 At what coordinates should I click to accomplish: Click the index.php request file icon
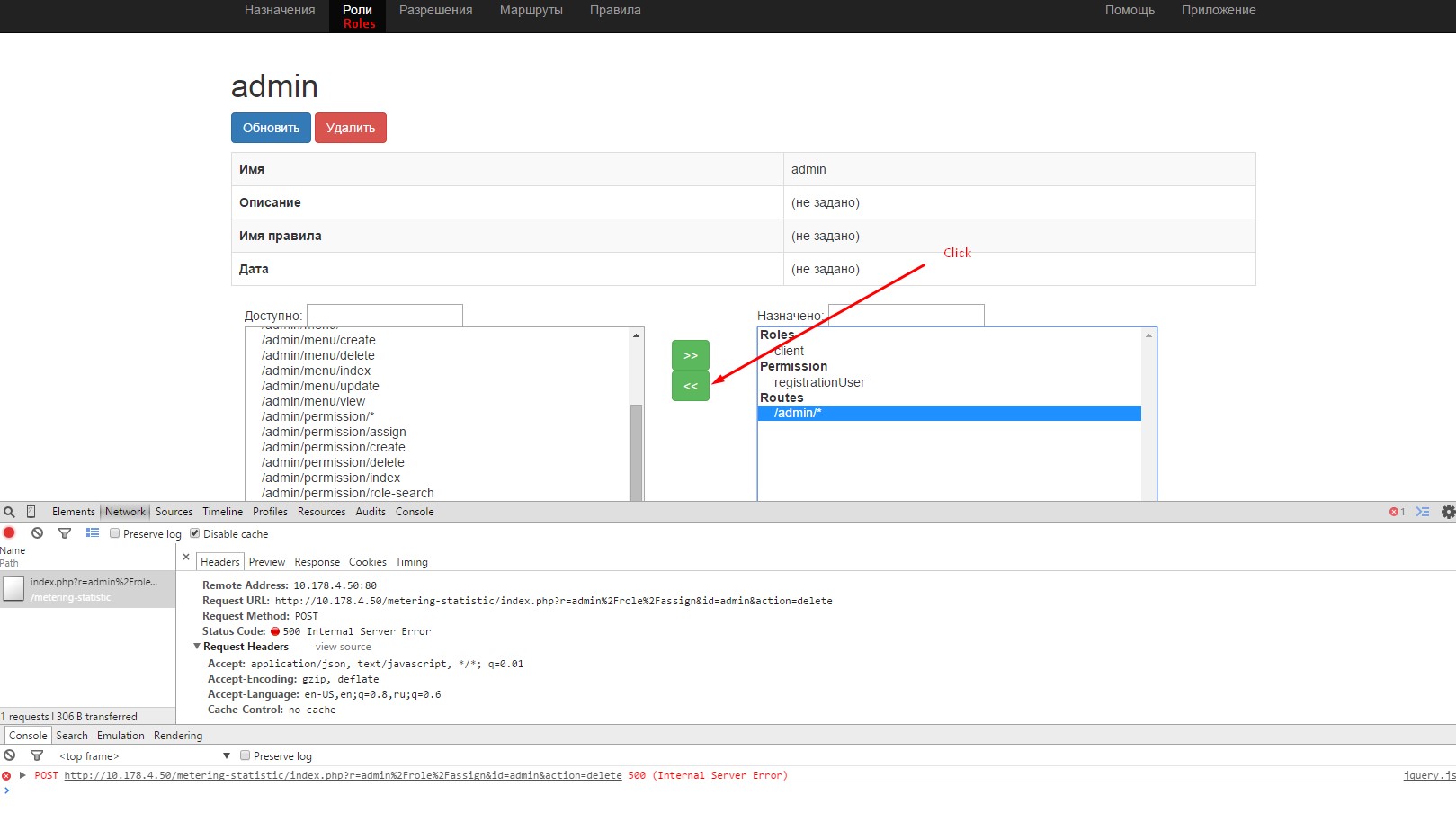click(13, 589)
